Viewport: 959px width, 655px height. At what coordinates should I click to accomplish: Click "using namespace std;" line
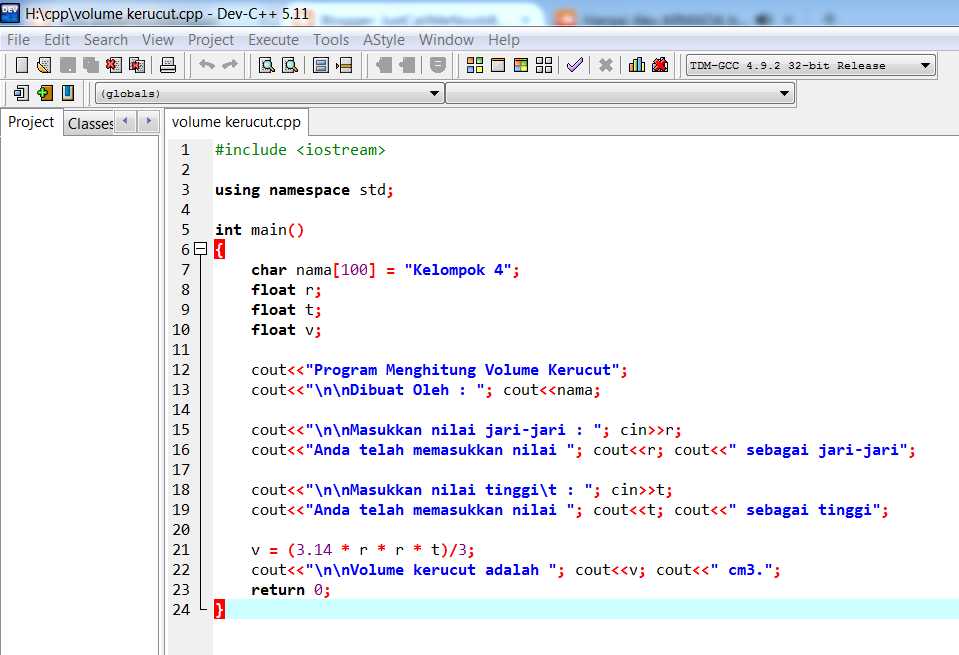point(304,190)
